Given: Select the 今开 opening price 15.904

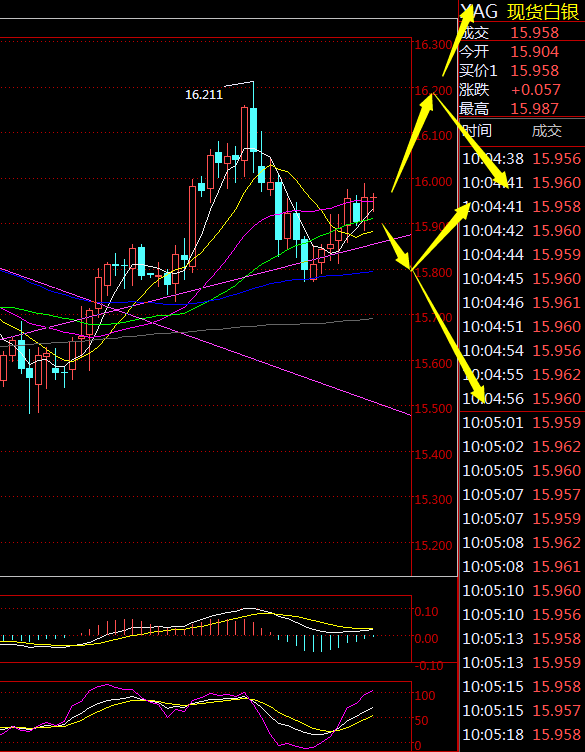Looking at the screenshot, I should pyautogui.click(x=535, y=52).
